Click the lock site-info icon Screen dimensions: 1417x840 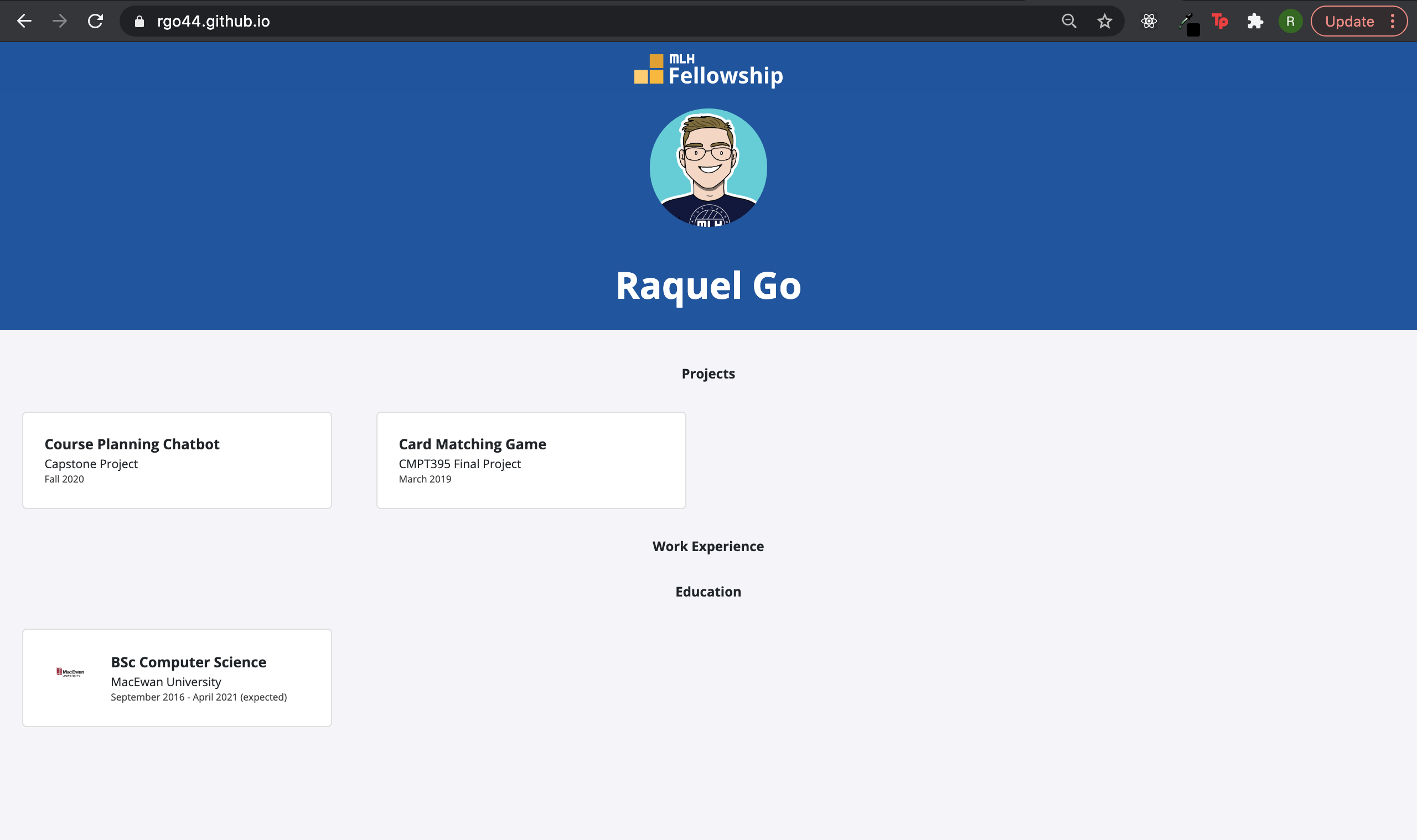point(139,22)
